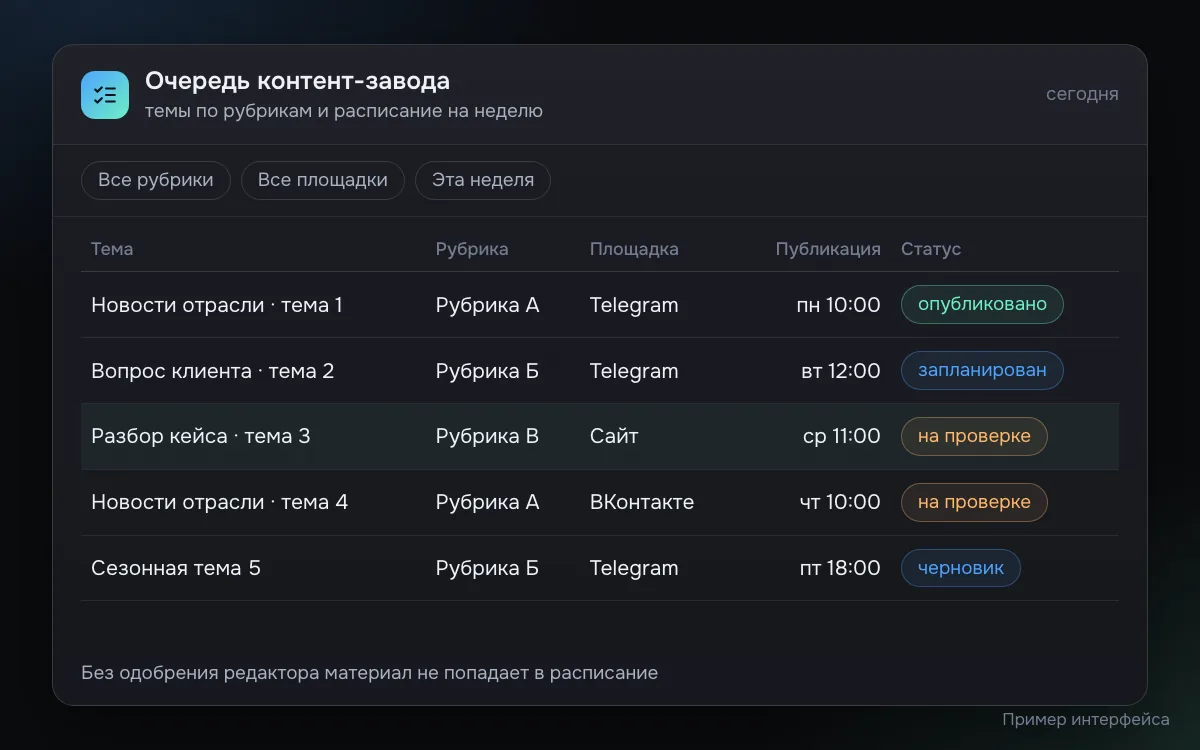Viewport: 1200px width, 750px height.
Task: Click "Рубрика Б" in Сезонная тема 5 row
Action: pyautogui.click(x=487, y=568)
